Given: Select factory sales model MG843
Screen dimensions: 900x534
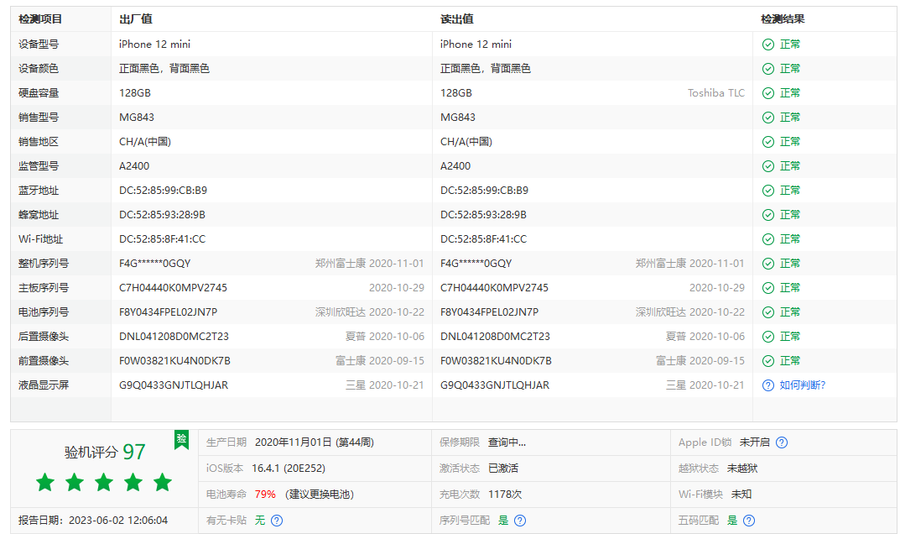Looking at the screenshot, I should tap(137, 117).
